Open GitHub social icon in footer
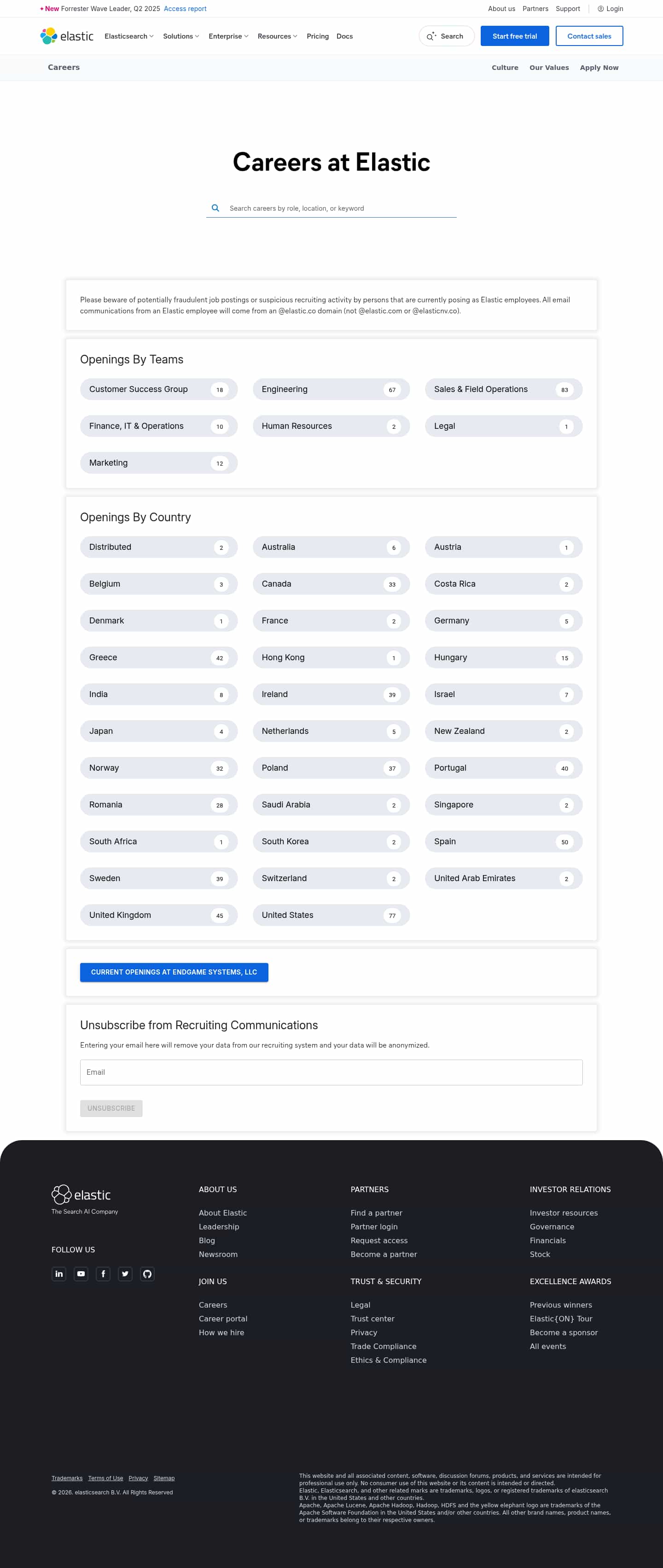Viewport: 663px width, 1568px height. tap(147, 1274)
